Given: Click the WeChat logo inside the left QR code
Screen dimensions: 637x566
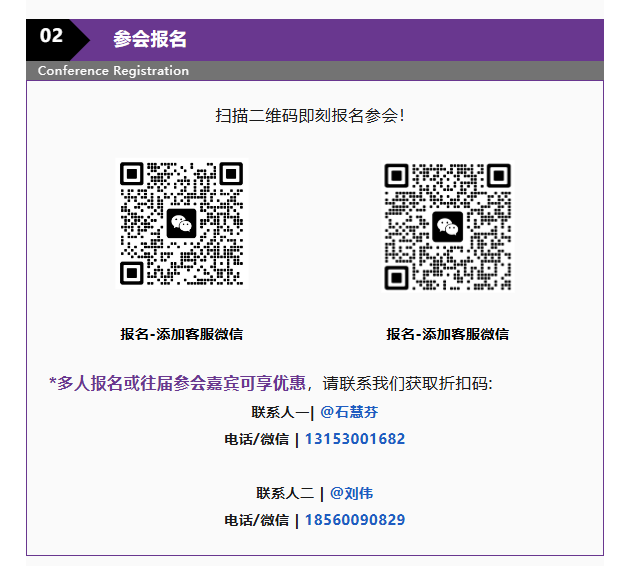Looking at the screenshot, I should click(x=181, y=225).
